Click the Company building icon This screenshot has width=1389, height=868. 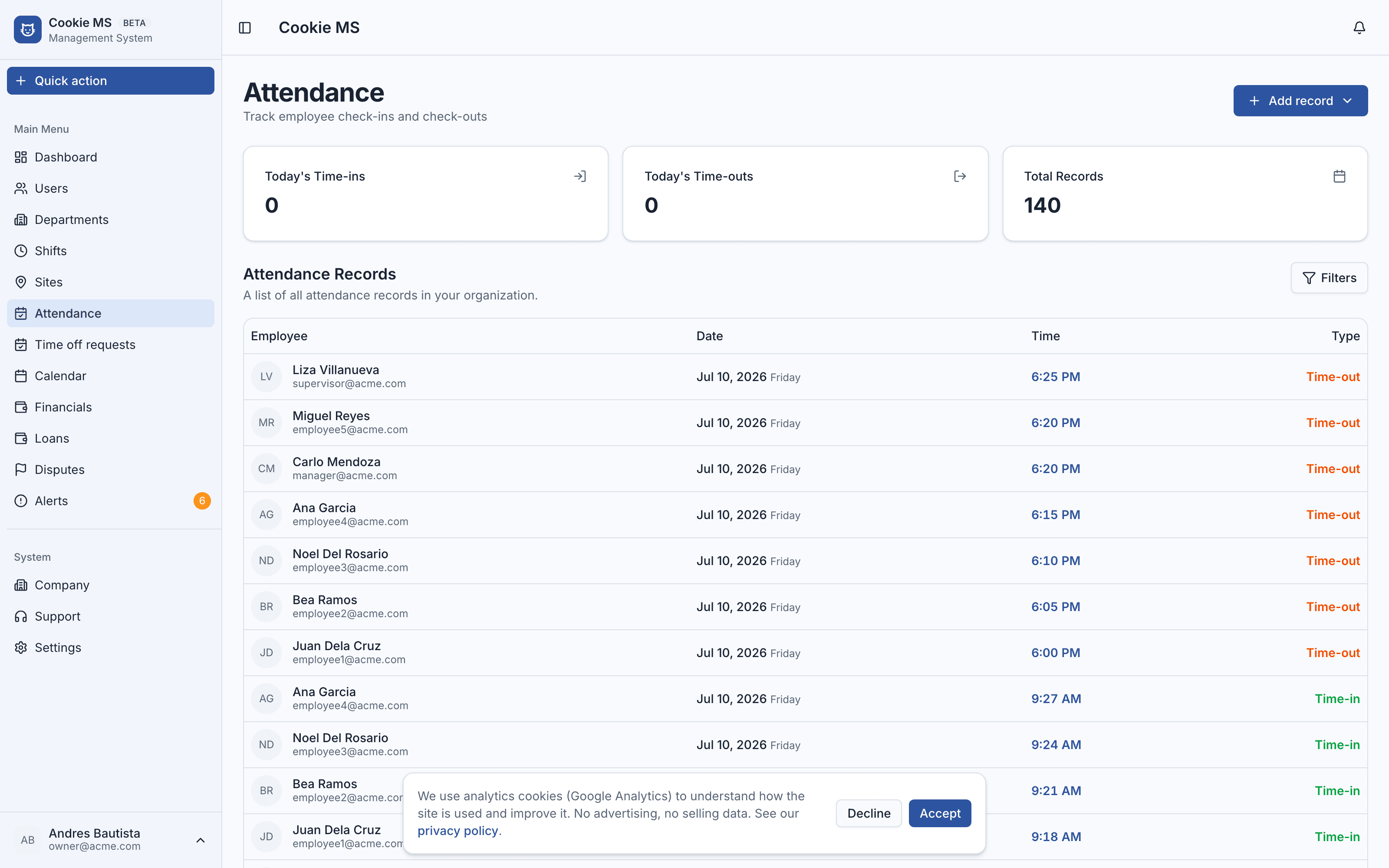pyautogui.click(x=21, y=585)
